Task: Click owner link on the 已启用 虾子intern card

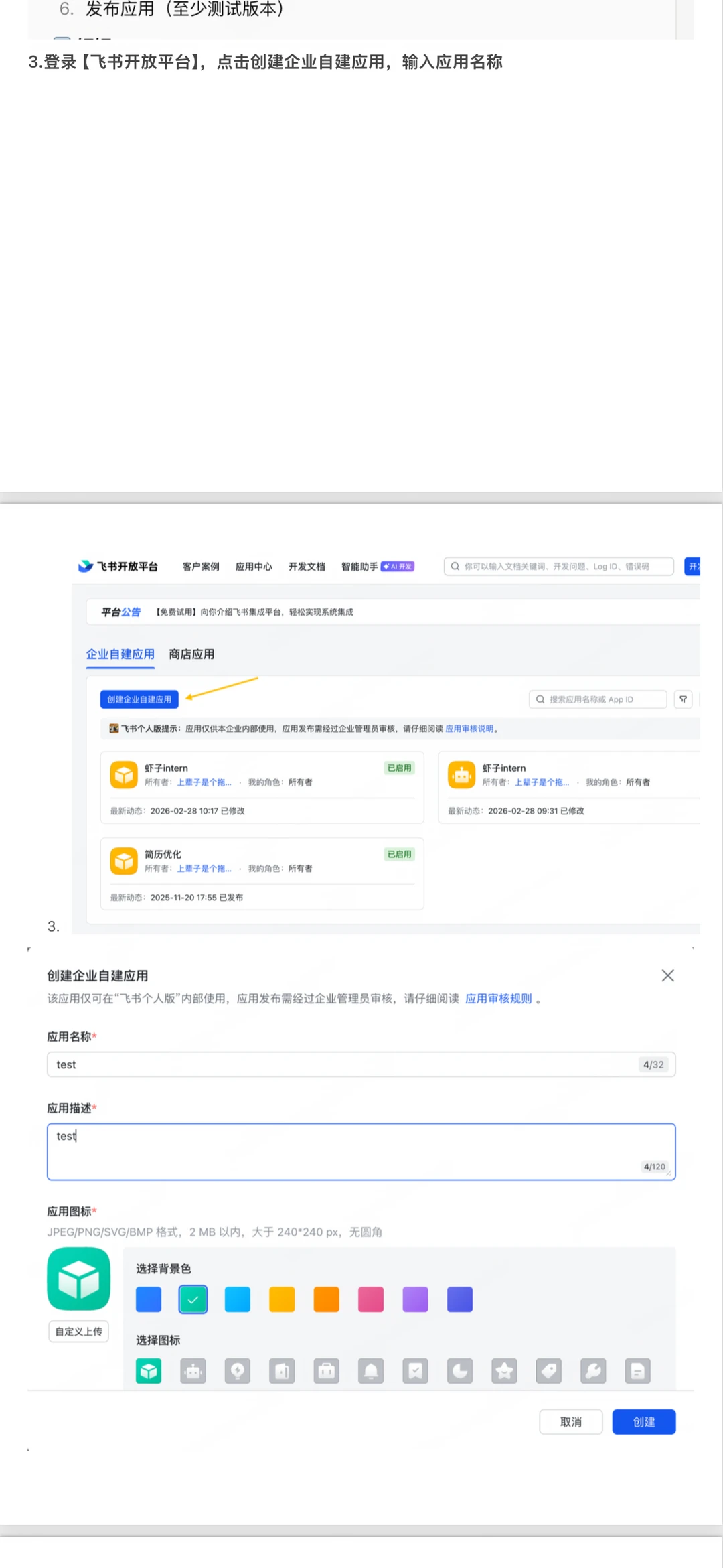Action: click(x=204, y=782)
